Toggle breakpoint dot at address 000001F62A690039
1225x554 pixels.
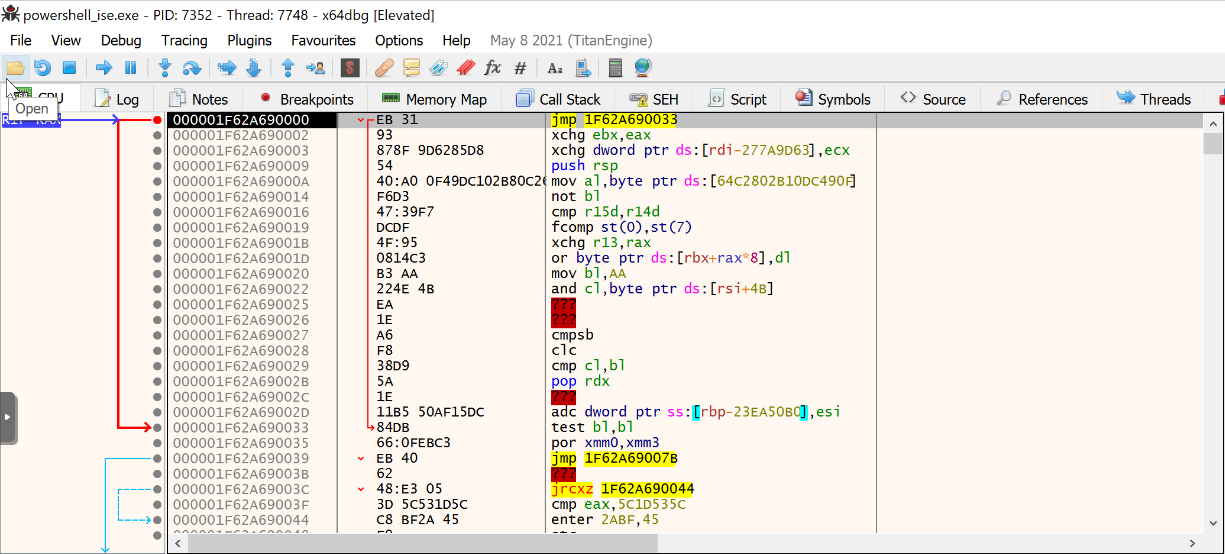tap(157, 458)
